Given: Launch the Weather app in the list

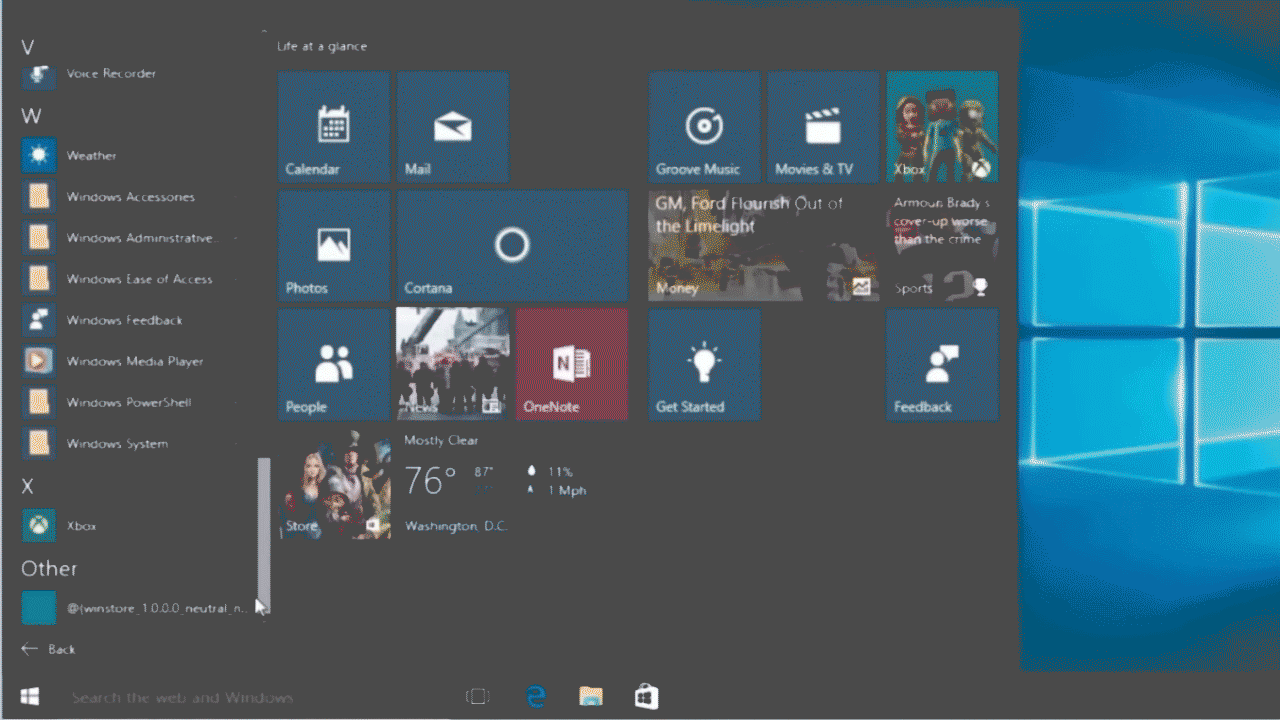Looking at the screenshot, I should (x=130, y=156).
